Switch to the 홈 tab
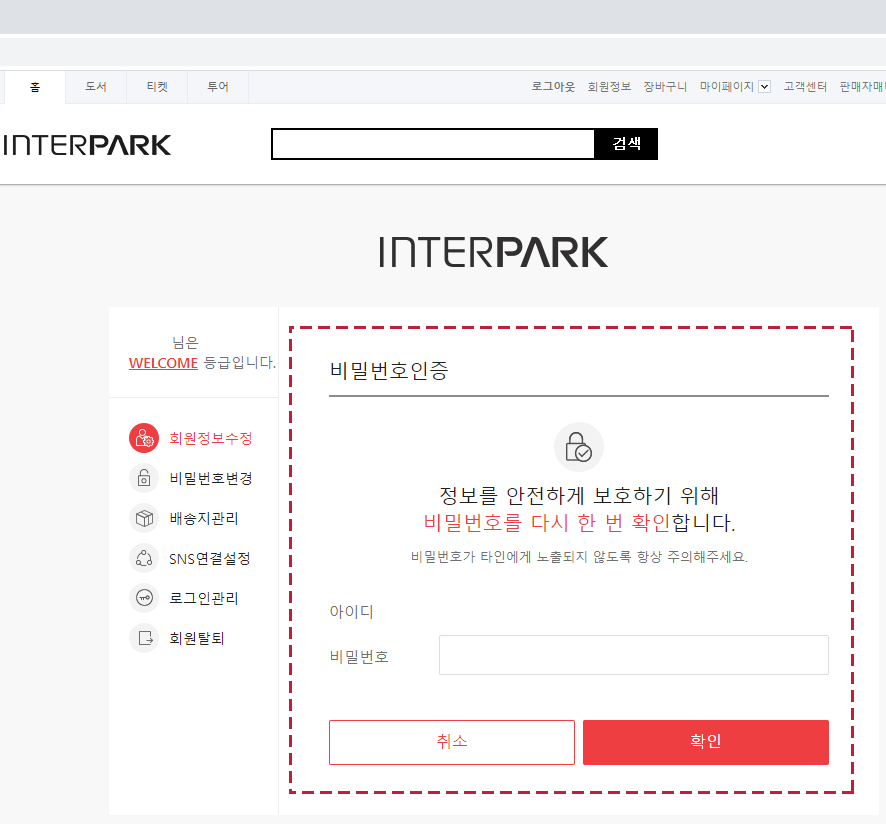 (x=35, y=87)
